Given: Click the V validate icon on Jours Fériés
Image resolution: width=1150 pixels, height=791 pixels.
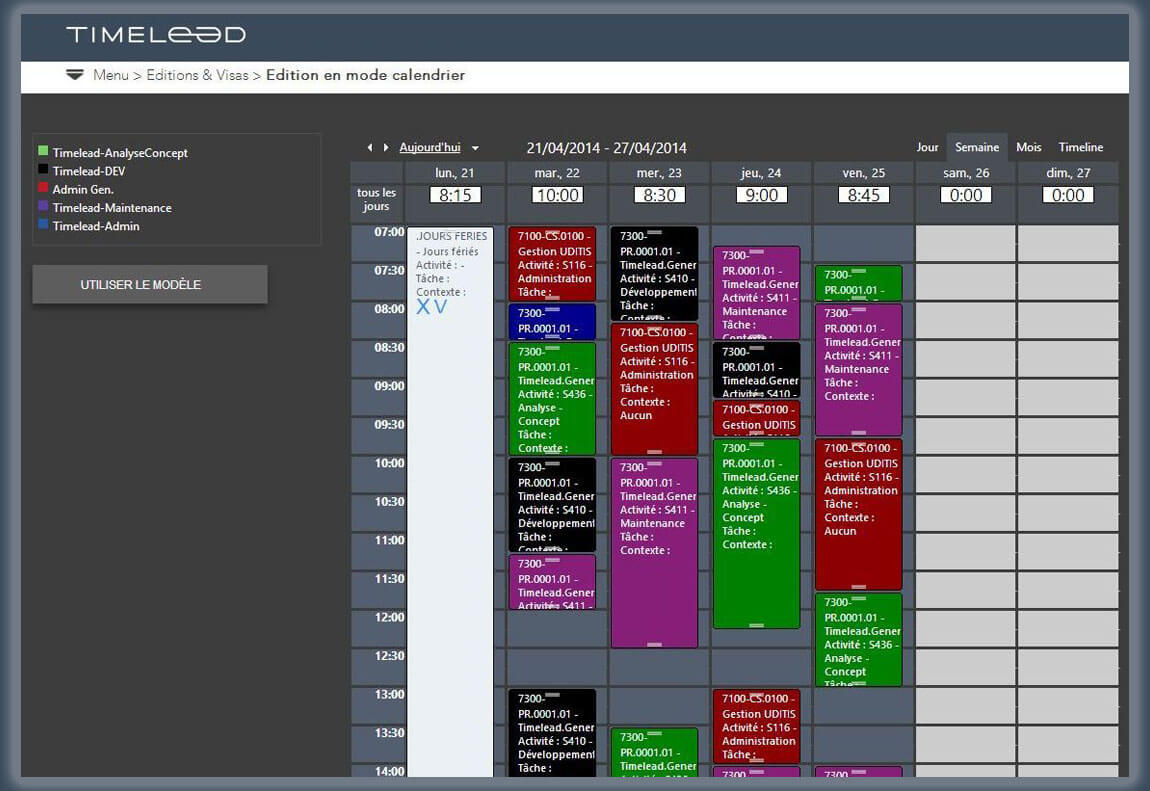Looking at the screenshot, I should coord(440,307).
